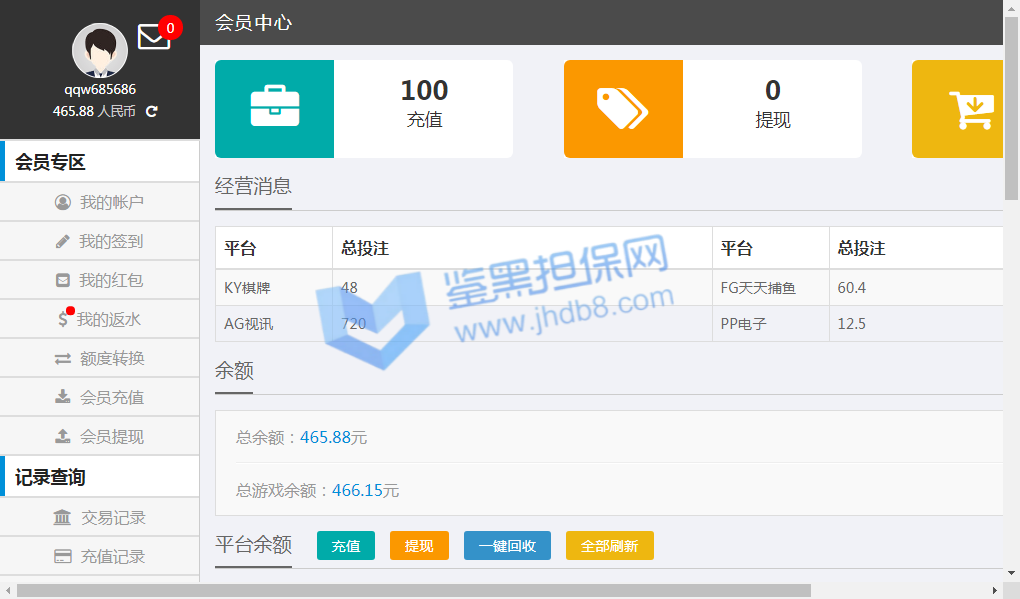Screen dimensions: 1020x599
Task: Open the mail inbox envelope icon
Action: coord(153,37)
